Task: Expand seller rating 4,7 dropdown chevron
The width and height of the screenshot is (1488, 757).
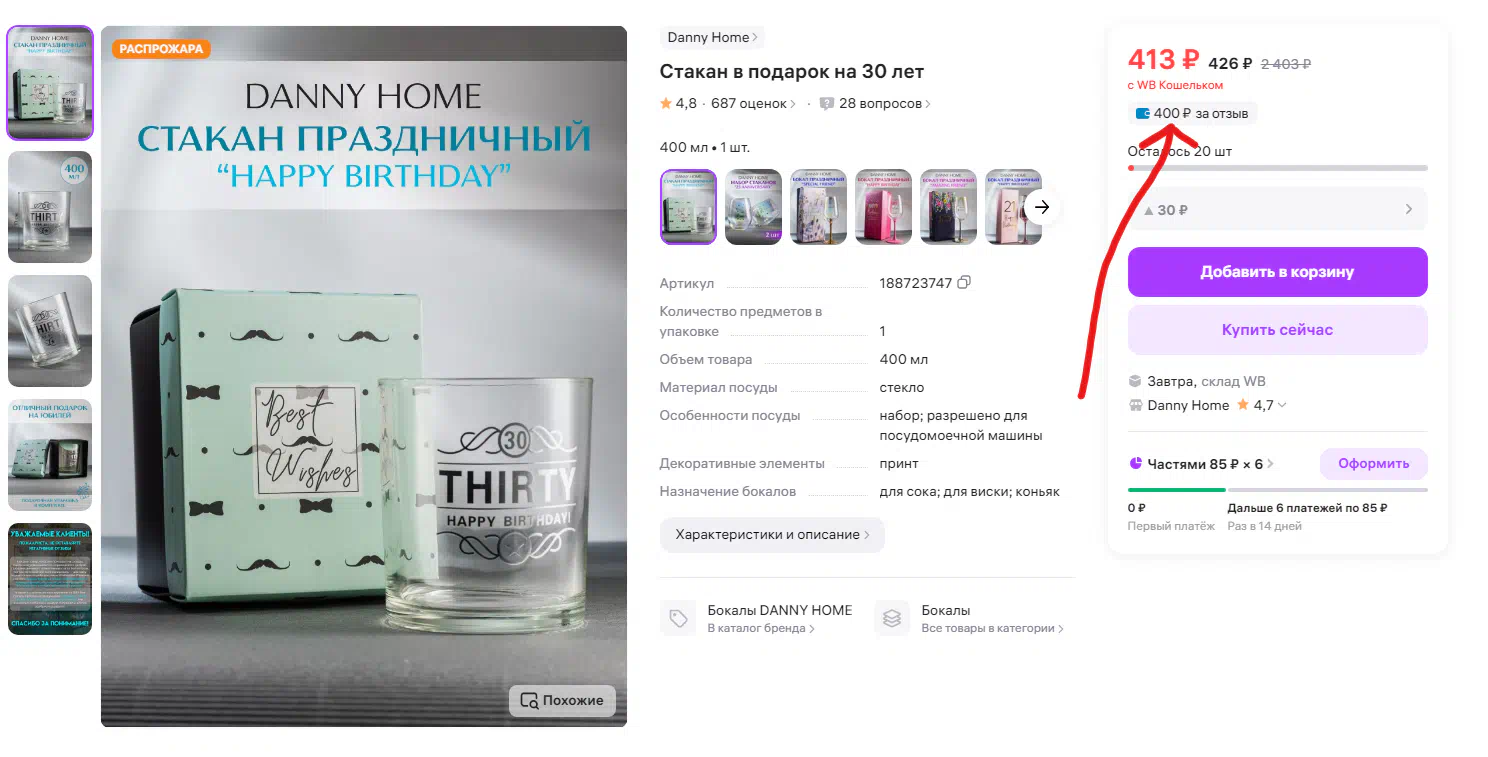Action: click(x=1282, y=405)
